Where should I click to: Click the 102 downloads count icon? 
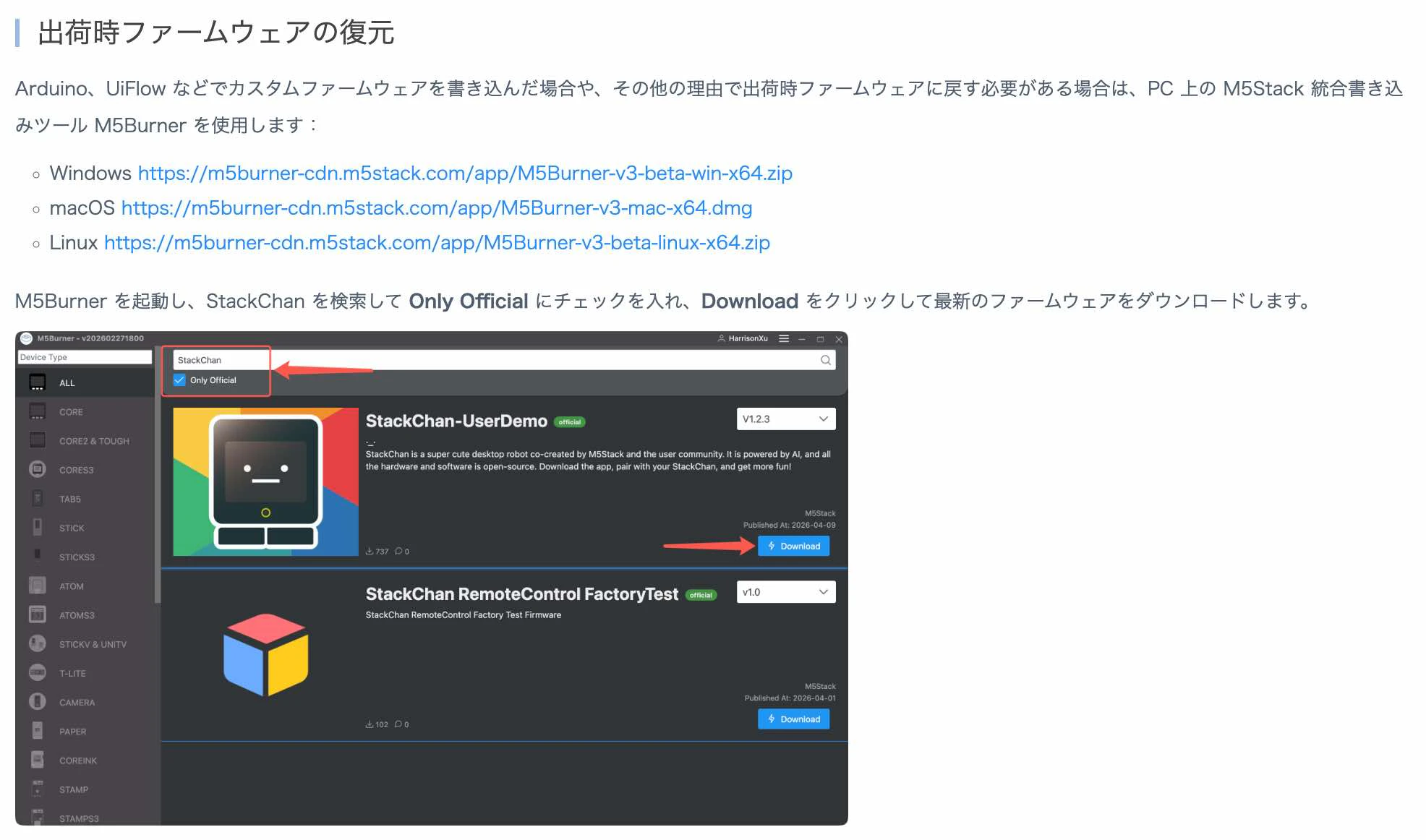tap(370, 724)
